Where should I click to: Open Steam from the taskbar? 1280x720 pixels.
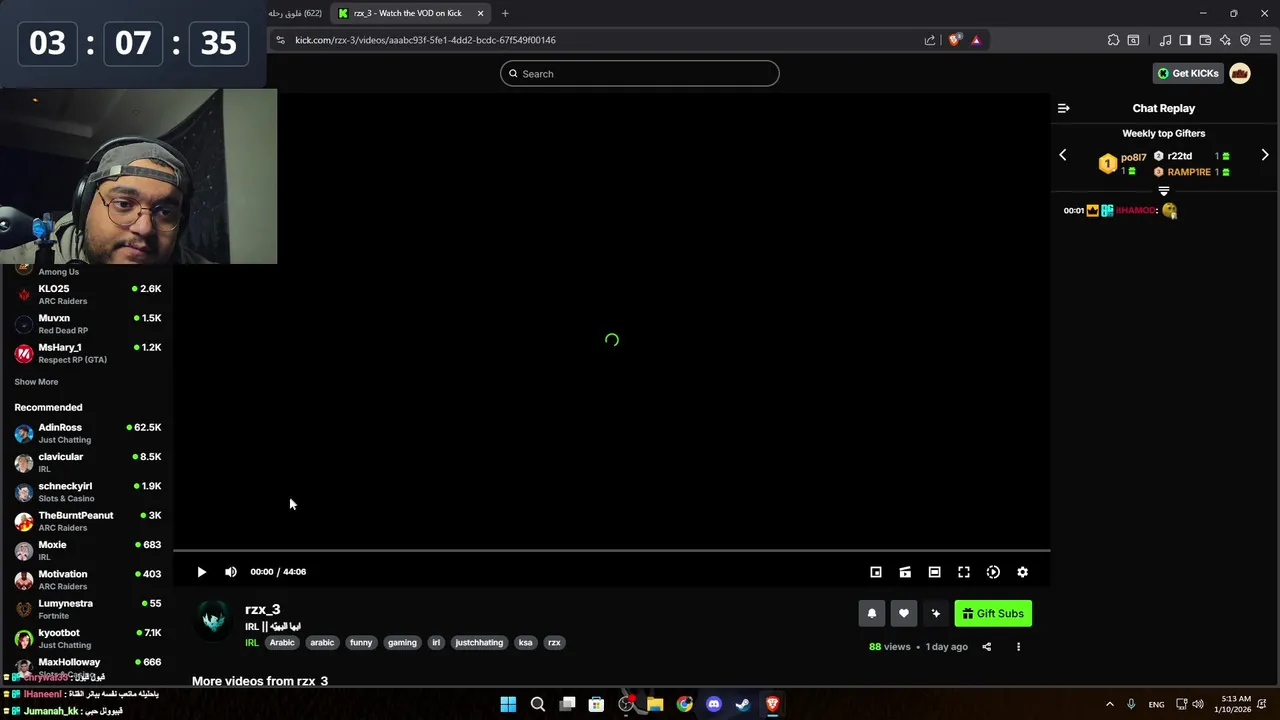743,704
